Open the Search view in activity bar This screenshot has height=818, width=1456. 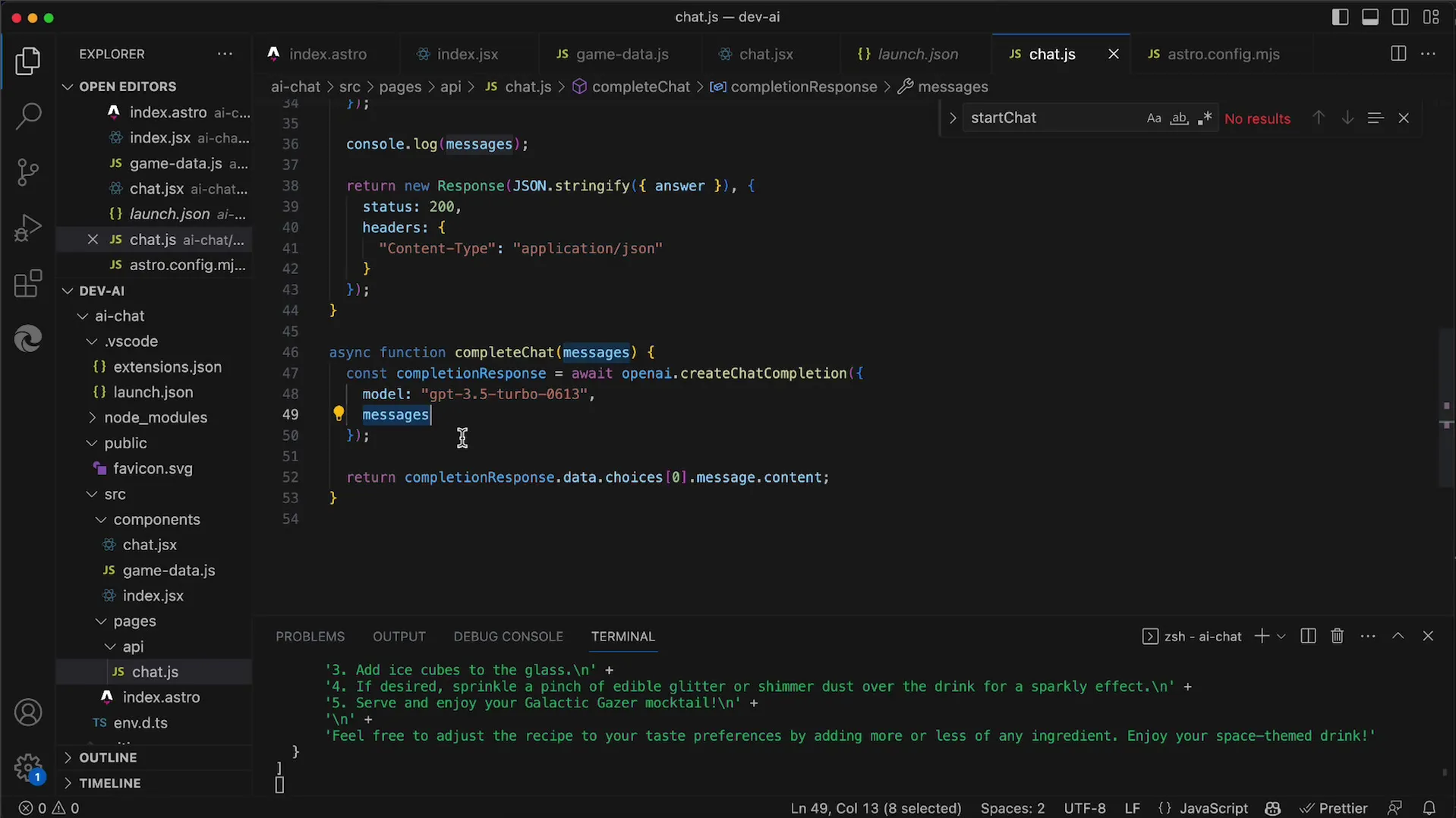coord(28,116)
